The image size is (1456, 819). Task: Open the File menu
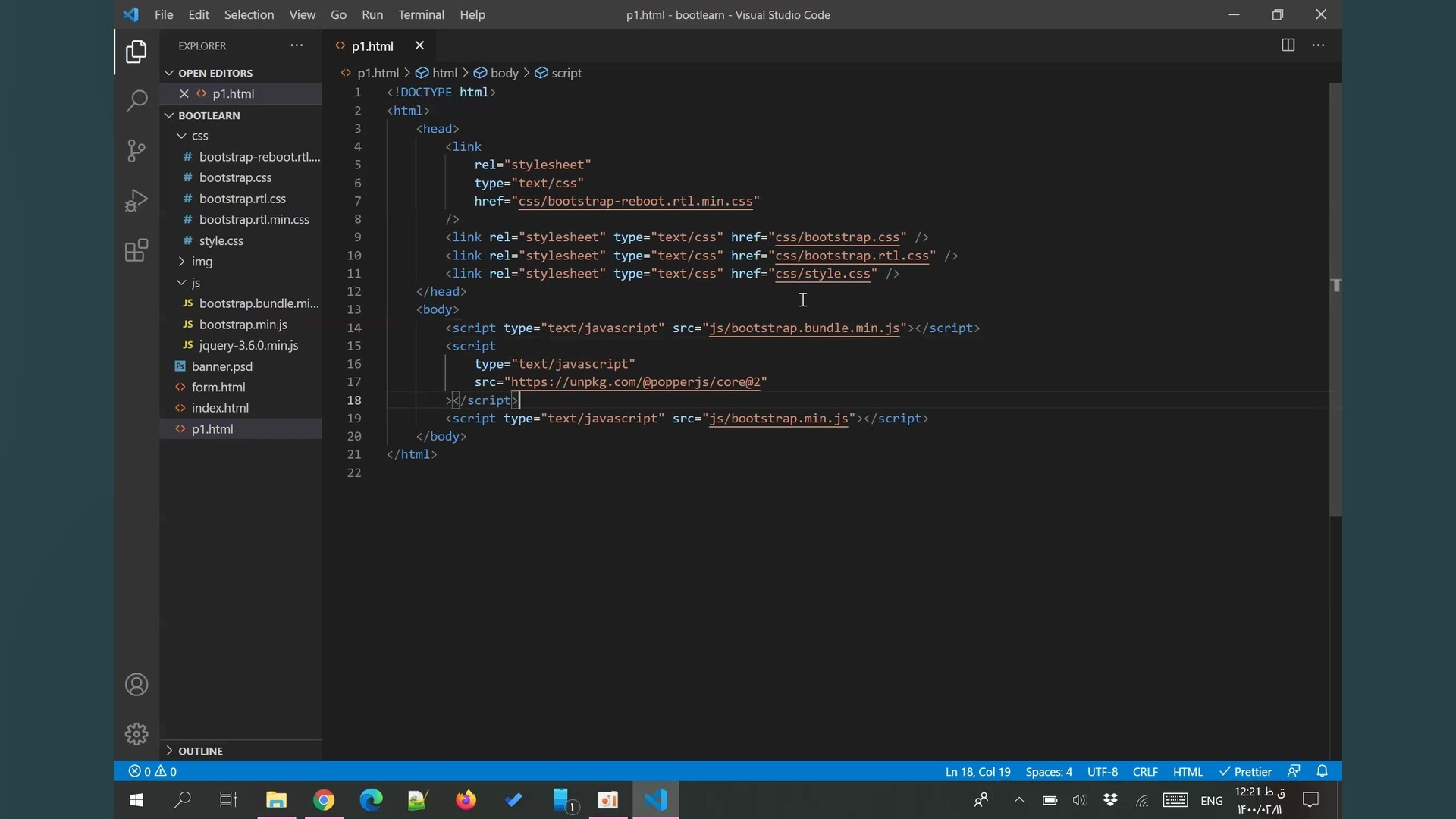click(x=164, y=14)
